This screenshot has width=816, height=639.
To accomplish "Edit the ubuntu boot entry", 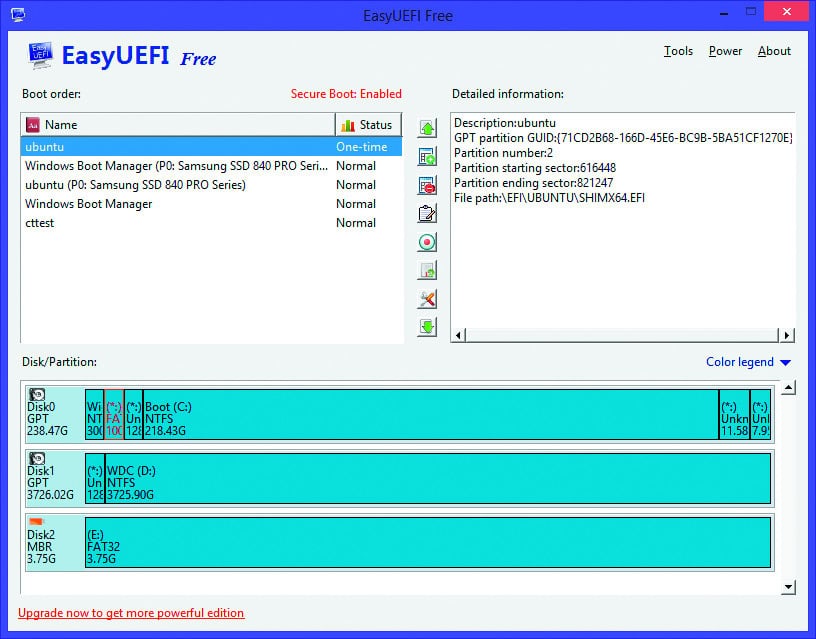I will pyautogui.click(x=425, y=213).
